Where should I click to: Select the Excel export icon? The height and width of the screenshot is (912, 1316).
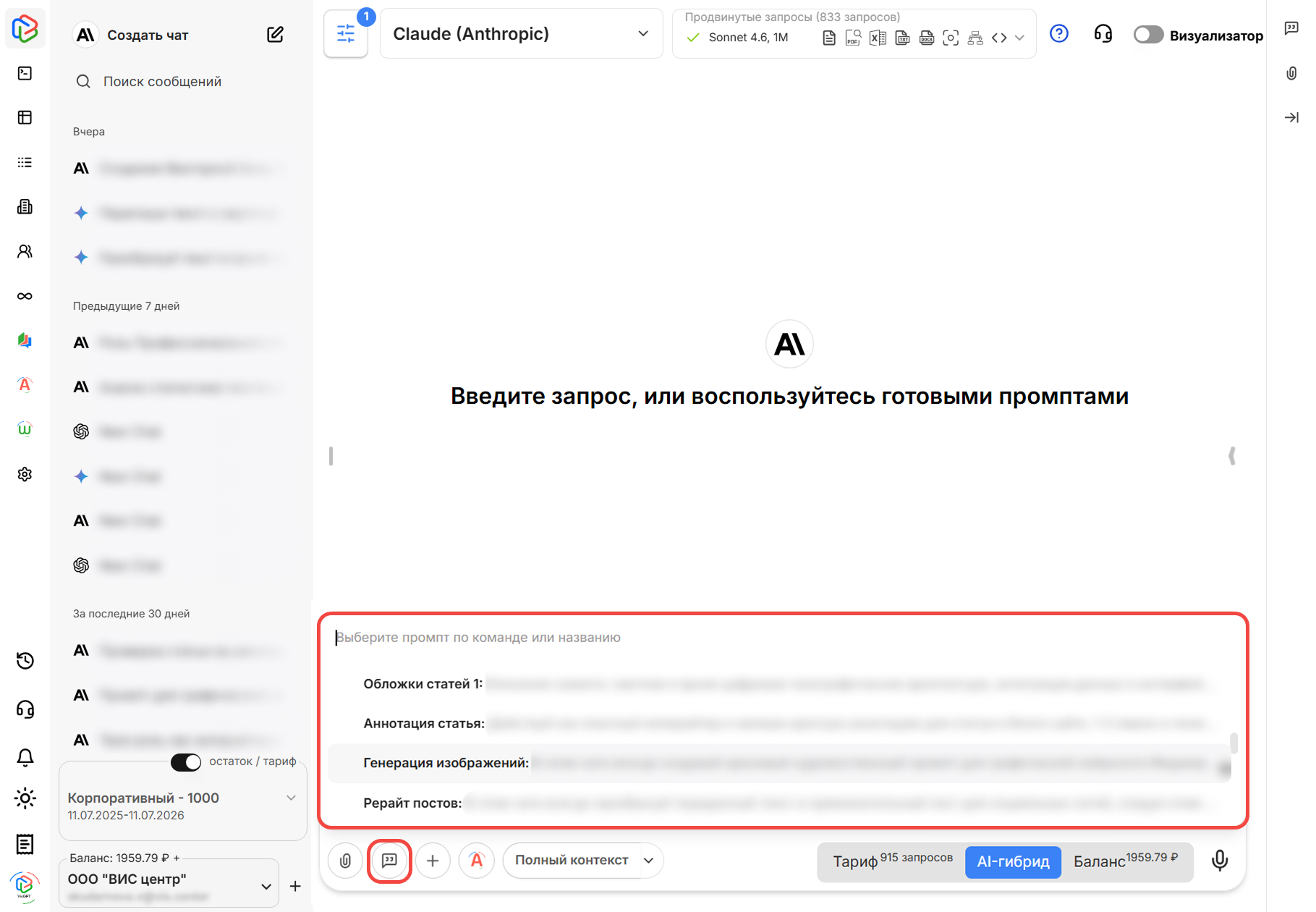[878, 37]
